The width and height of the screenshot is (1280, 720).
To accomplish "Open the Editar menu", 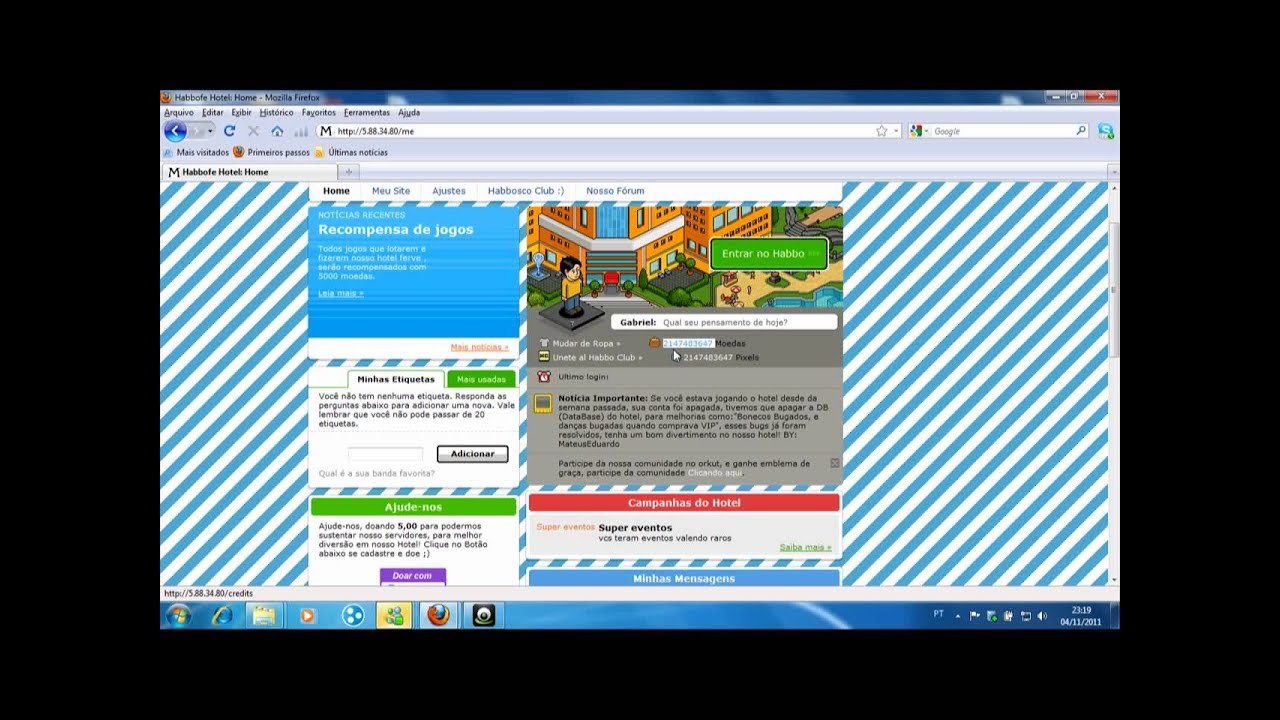I will [213, 113].
